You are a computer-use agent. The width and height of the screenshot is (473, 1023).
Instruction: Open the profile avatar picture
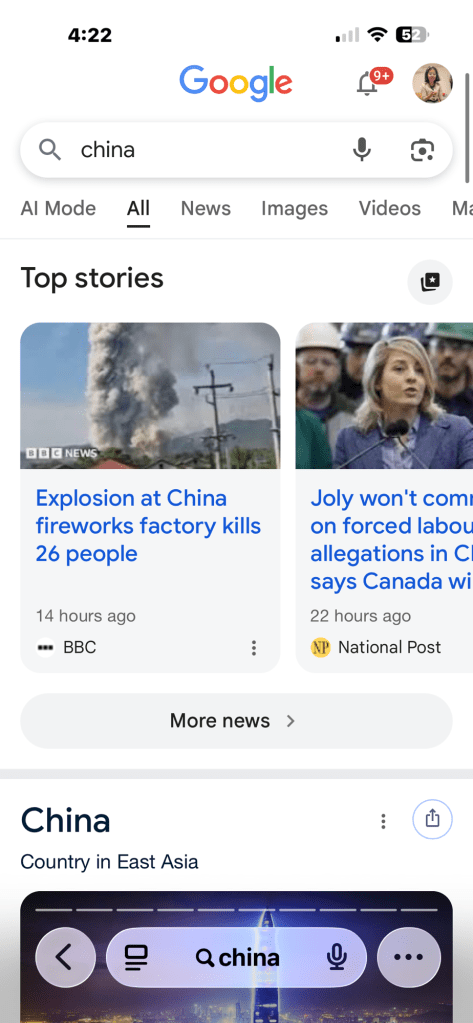432,83
